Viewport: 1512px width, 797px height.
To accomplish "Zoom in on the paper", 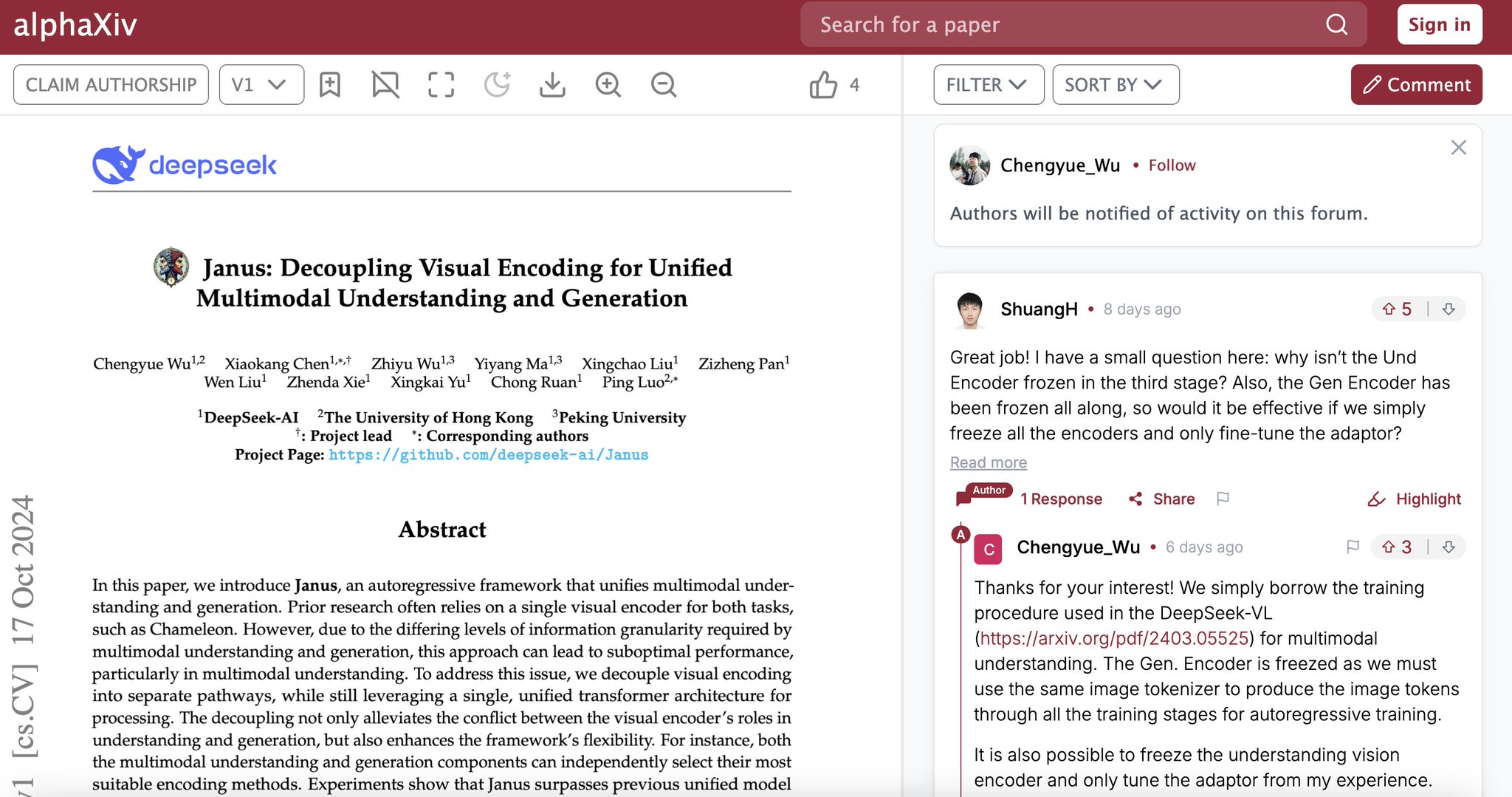I will pos(608,84).
